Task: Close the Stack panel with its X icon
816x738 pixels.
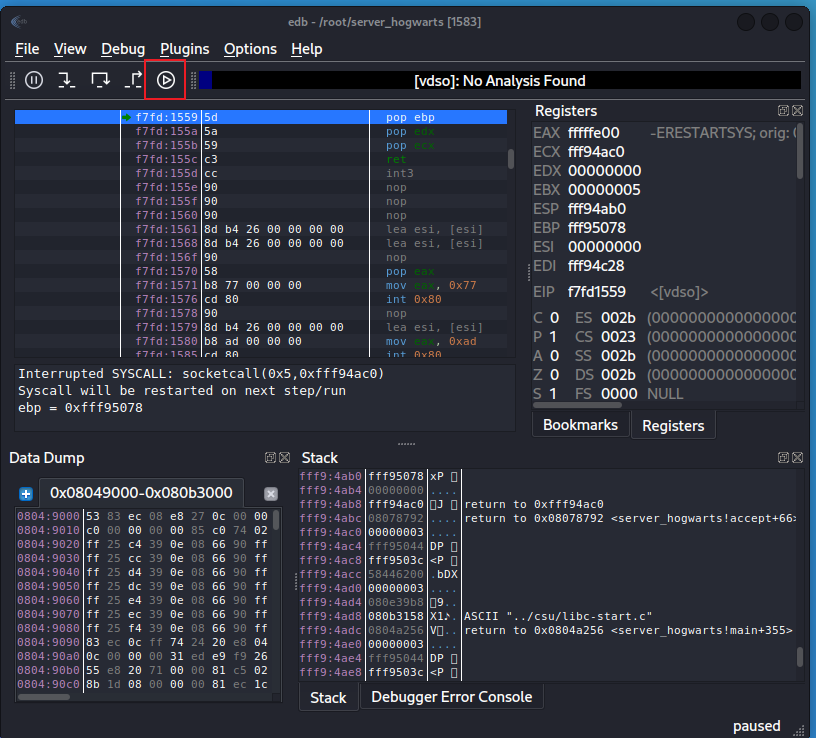Action: [x=797, y=457]
